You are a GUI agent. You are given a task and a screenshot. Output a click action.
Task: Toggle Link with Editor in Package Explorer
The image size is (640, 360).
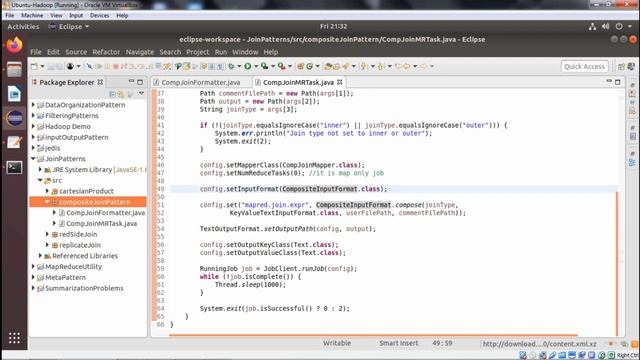[x=121, y=94]
